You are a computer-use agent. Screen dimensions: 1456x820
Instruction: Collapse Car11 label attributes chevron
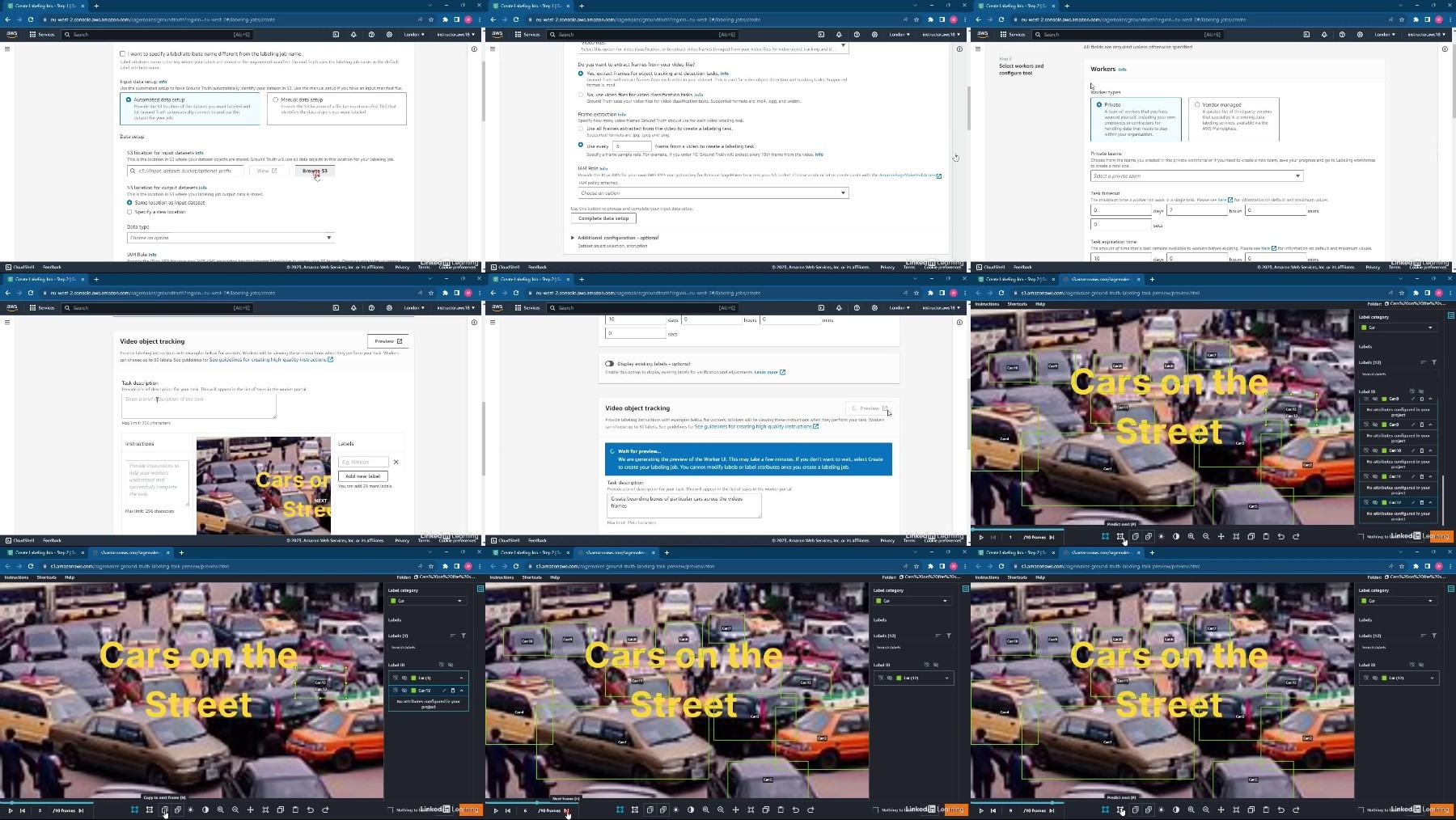pyautogui.click(x=1430, y=476)
